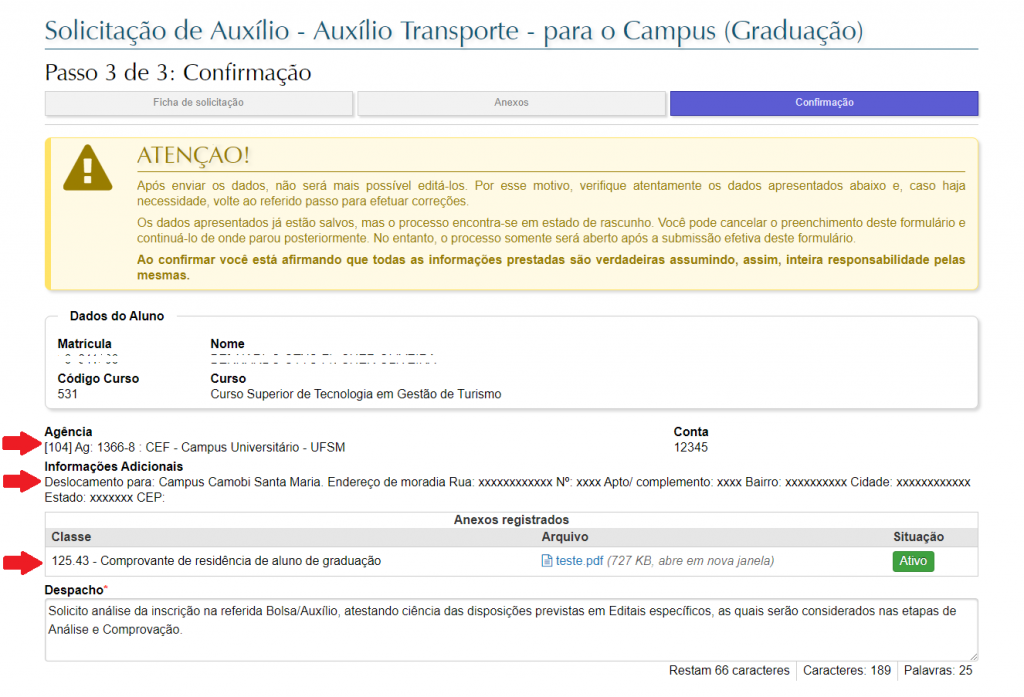This screenshot has height=697, width=1024.
Task: Click the red arrow beside the attachment row
Action: click(x=22, y=563)
